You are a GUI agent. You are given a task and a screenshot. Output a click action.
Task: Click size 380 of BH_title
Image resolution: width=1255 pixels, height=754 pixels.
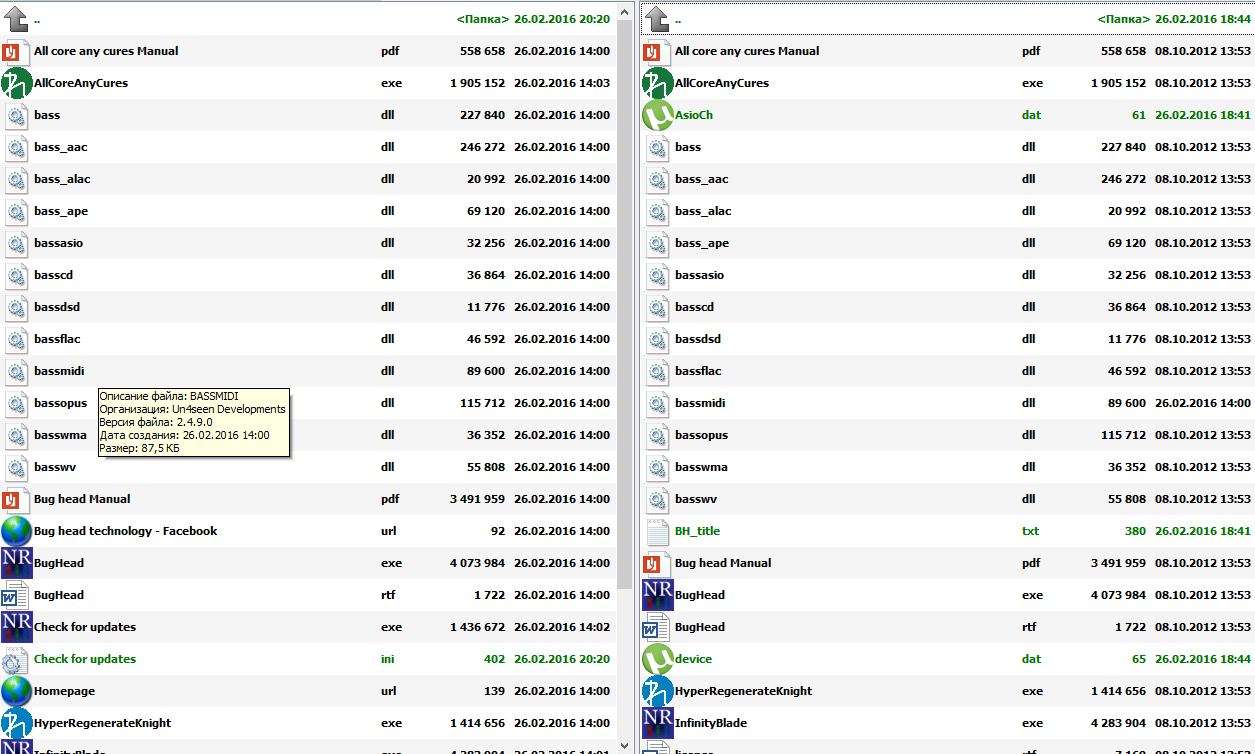pos(1135,531)
